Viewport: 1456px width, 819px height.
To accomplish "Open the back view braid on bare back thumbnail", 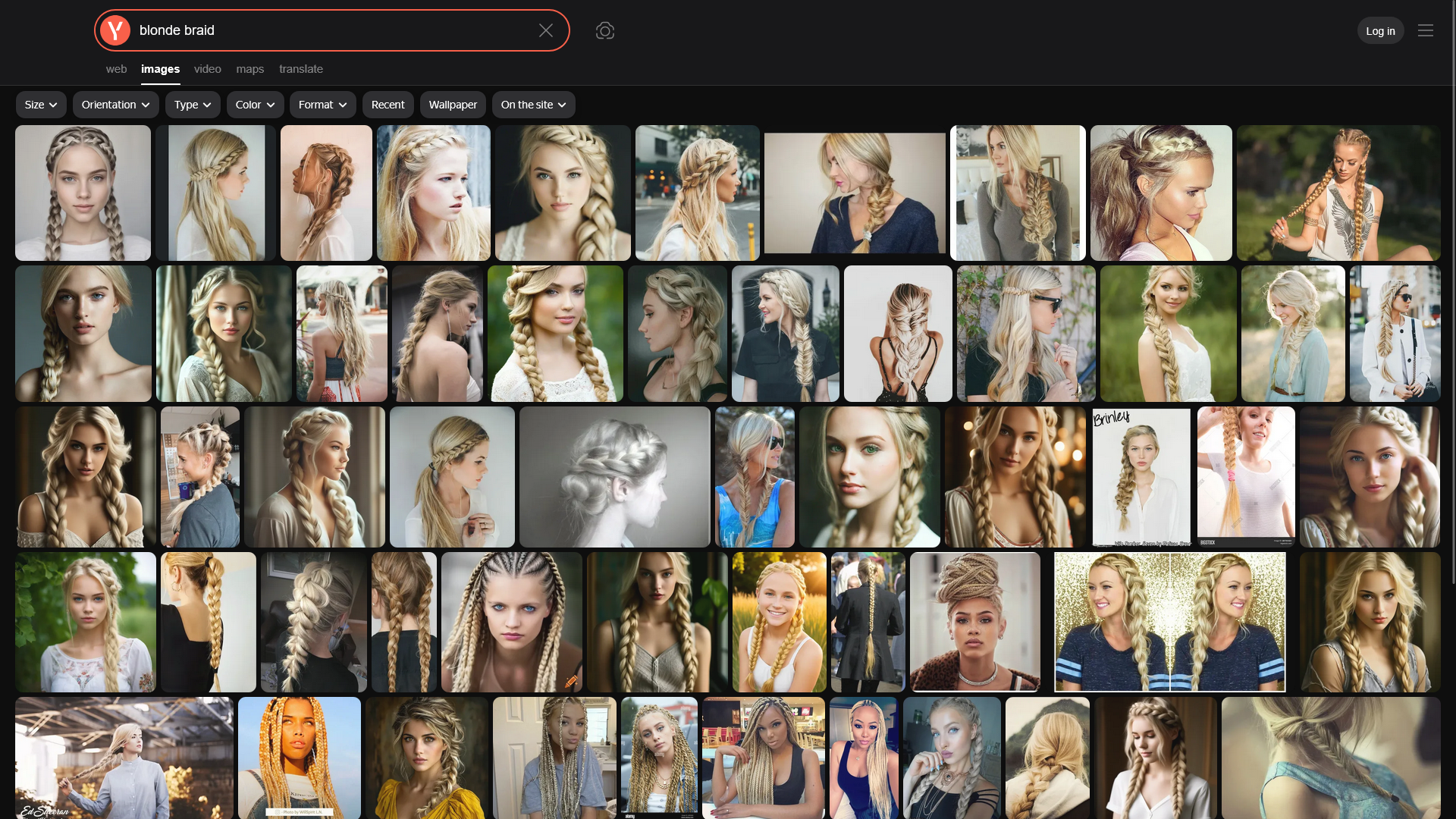I will [898, 334].
